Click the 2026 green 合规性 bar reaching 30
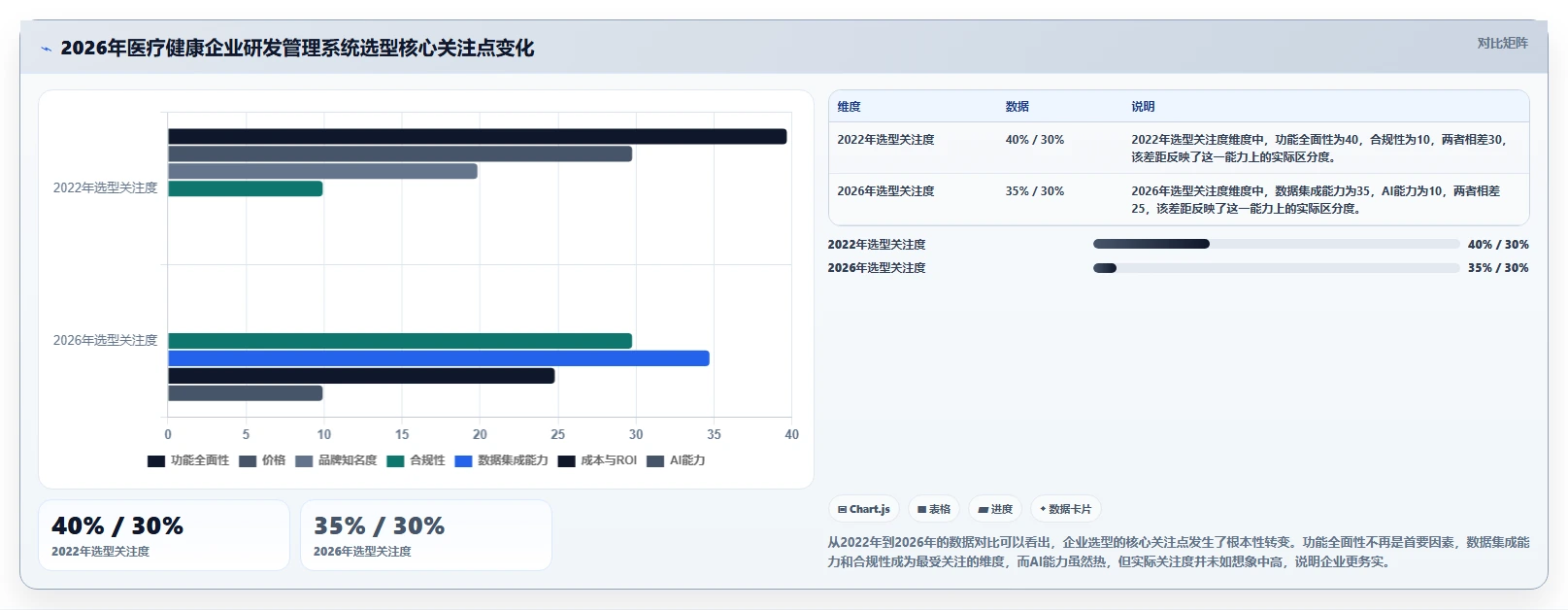This screenshot has height=610, width=1568. tap(400, 341)
